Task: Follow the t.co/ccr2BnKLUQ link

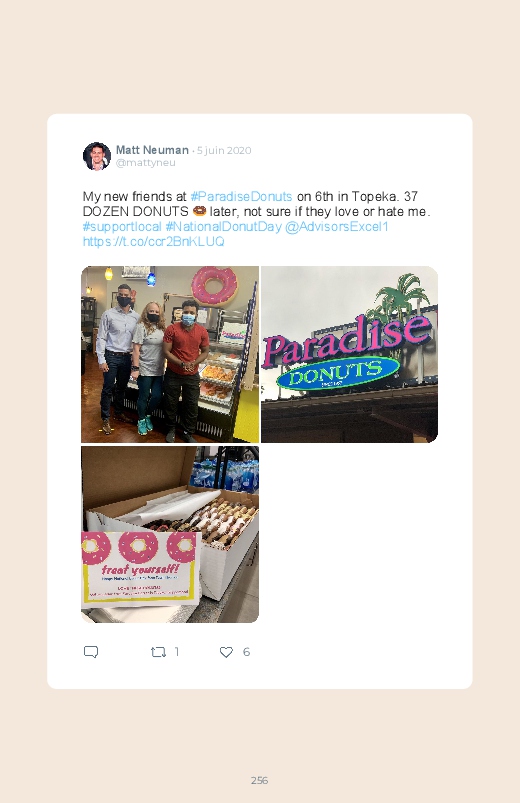Action: tap(154, 241)
